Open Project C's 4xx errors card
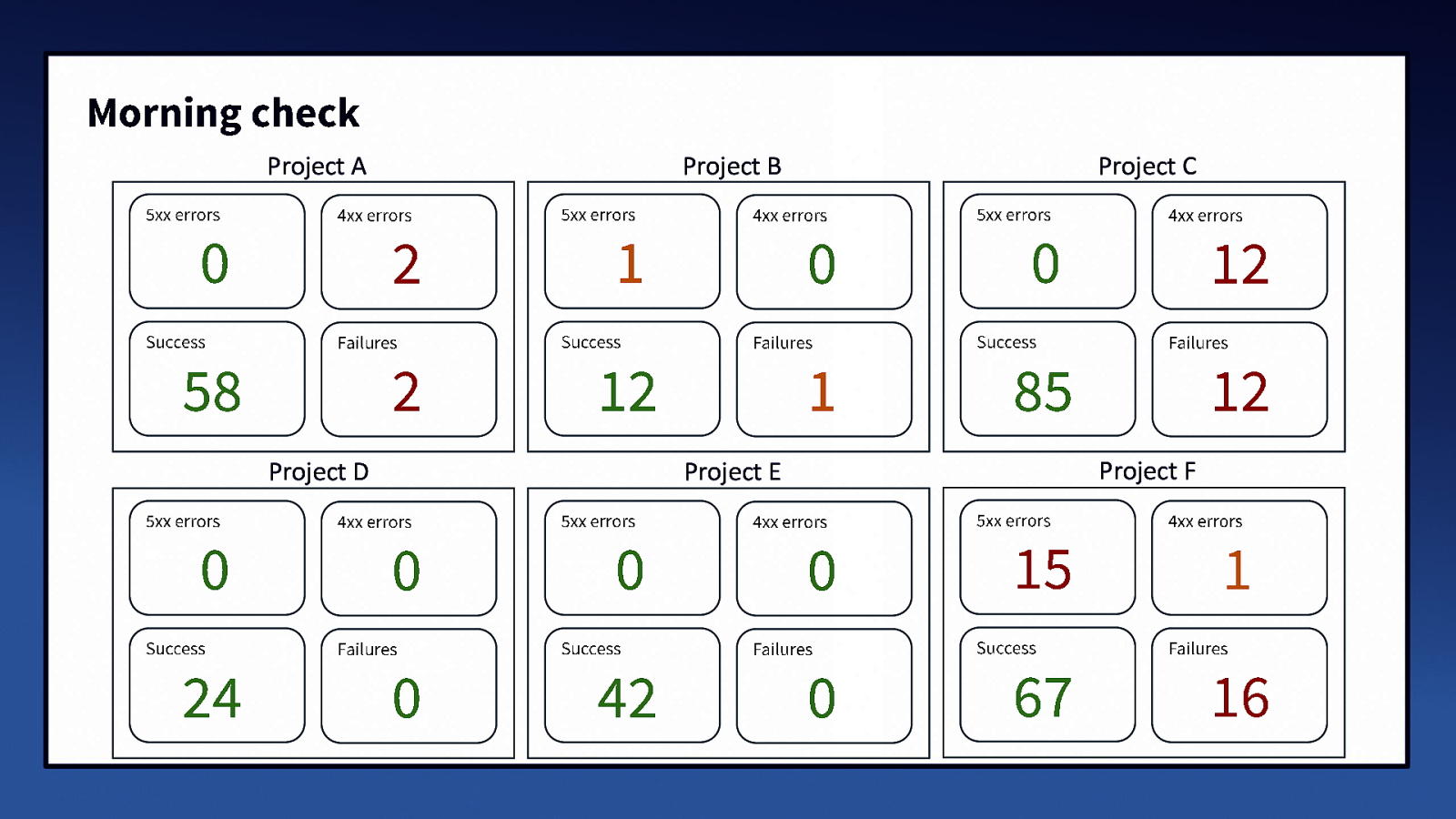1456x819 pixels. tap(1239, 252)
